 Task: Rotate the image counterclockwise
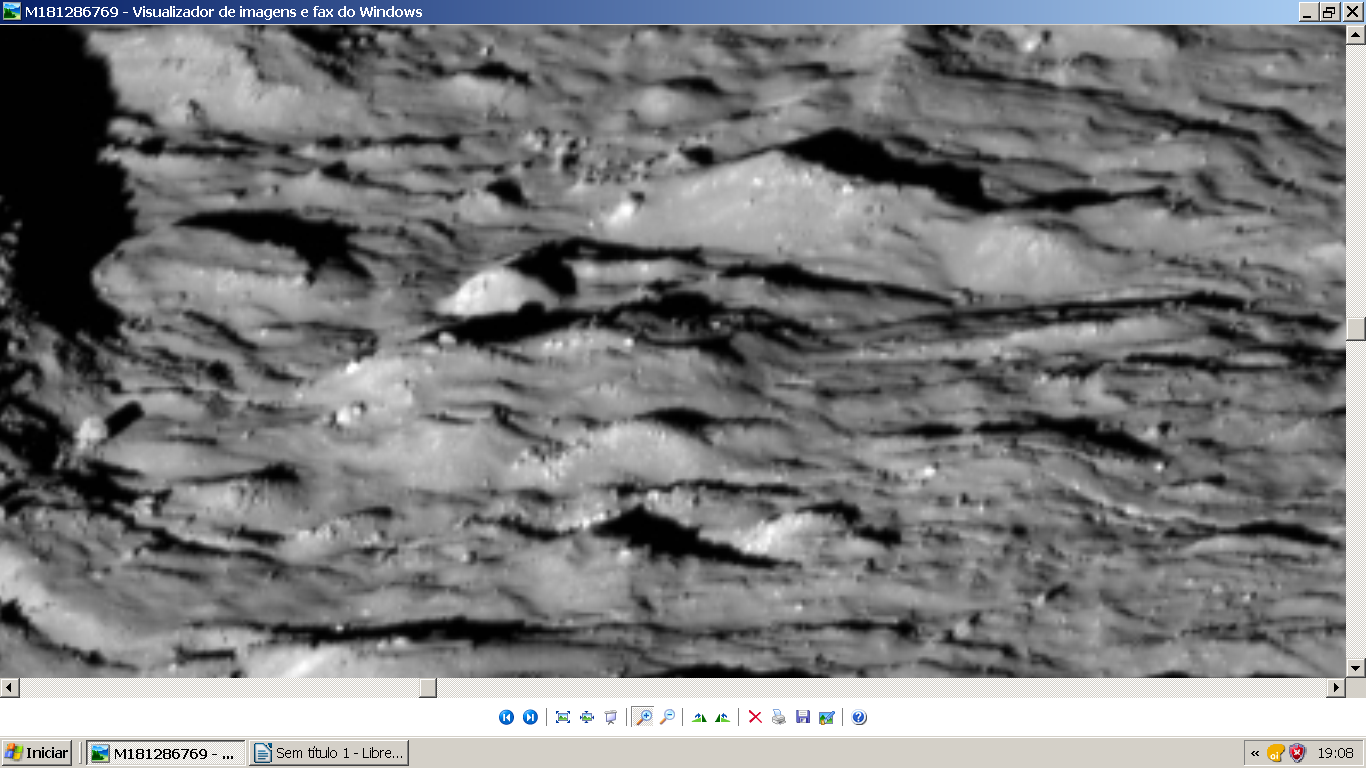(x=723, y=717)
